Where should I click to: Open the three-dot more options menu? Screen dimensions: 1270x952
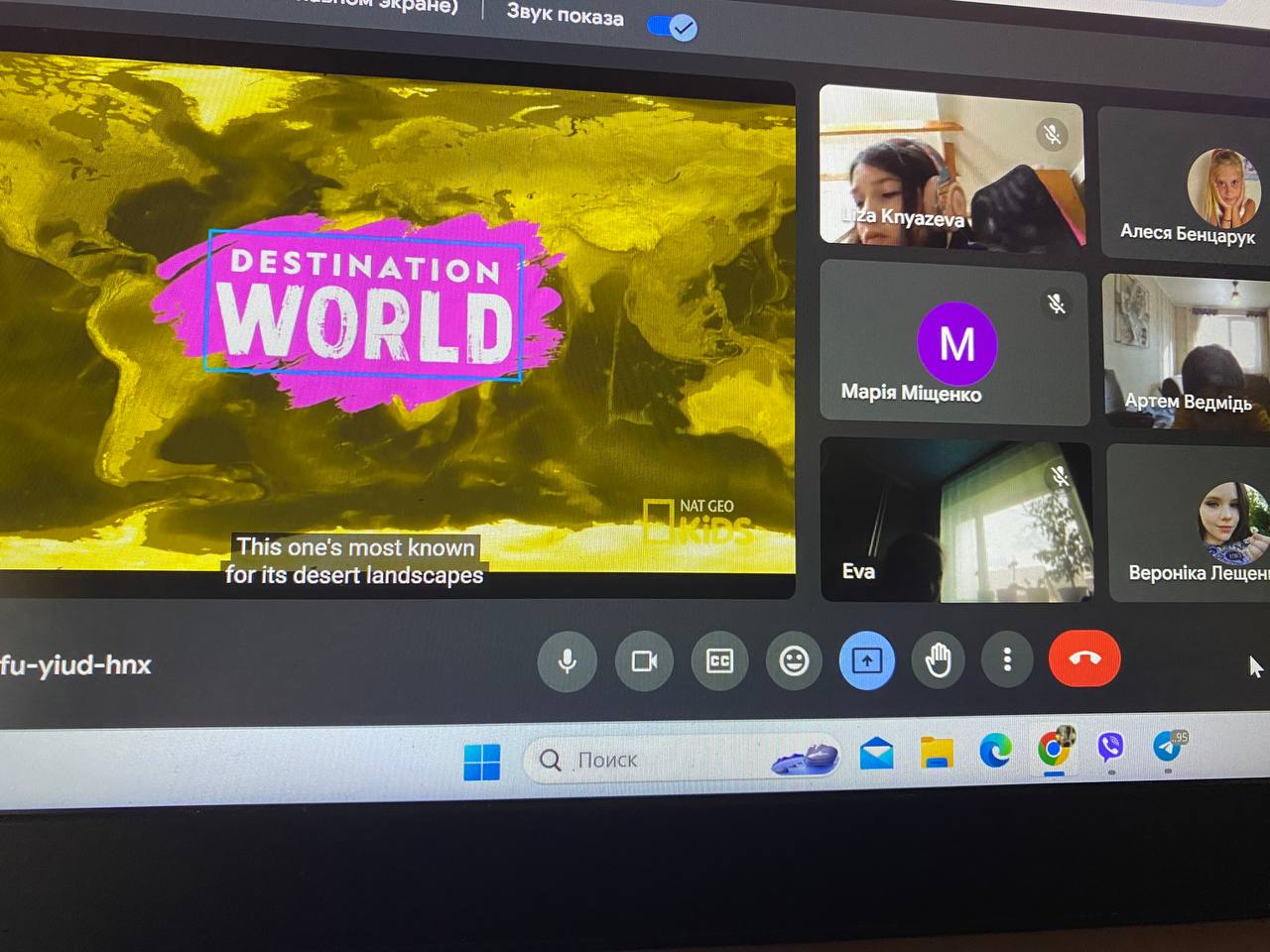[1007, 659]
